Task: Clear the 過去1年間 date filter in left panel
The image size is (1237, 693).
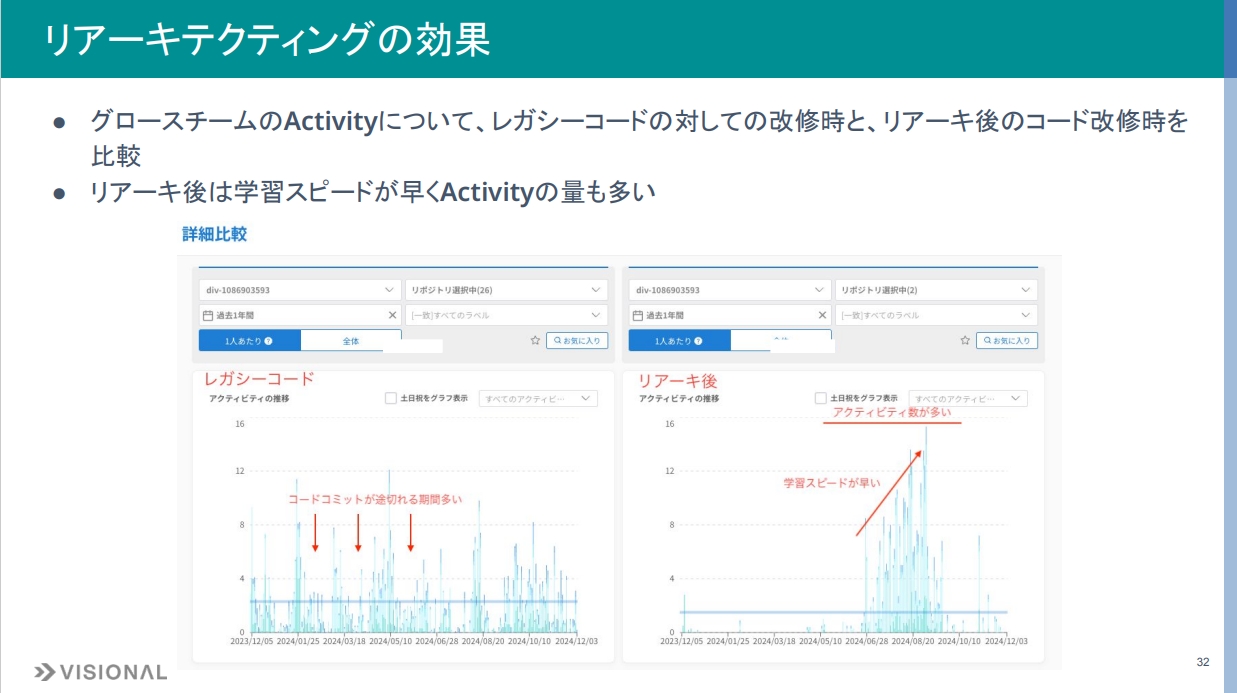Action: pyautogui.click(x=392, y=315)
